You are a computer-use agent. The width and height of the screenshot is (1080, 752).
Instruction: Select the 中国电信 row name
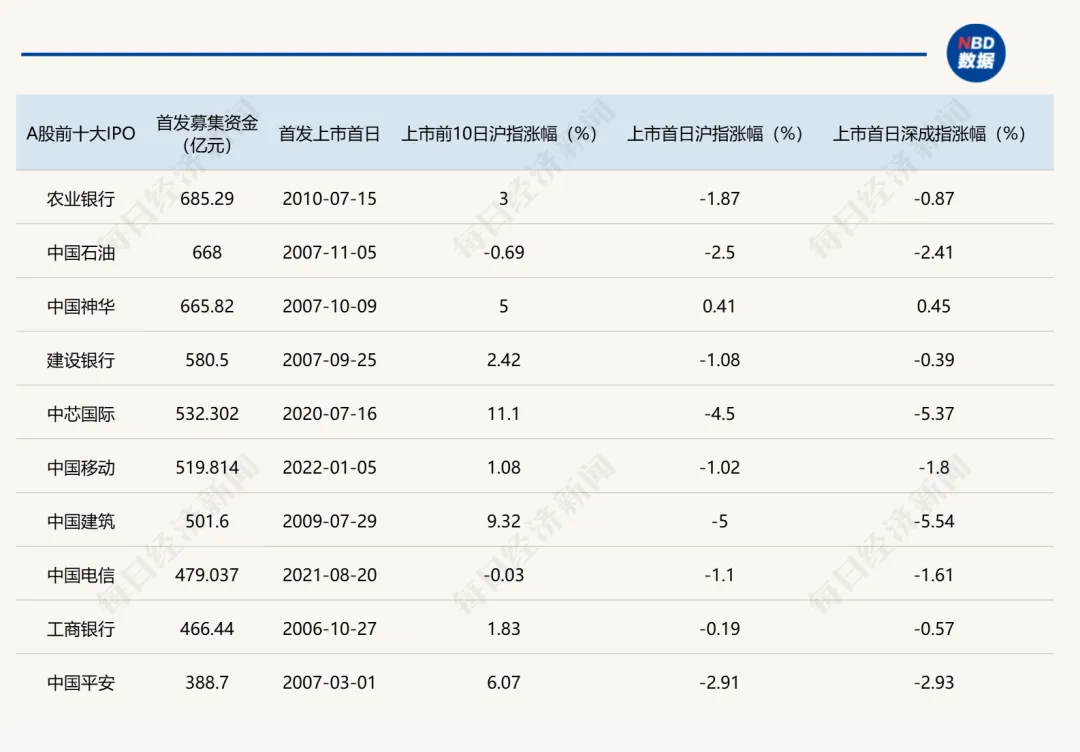tap(81, 575)
